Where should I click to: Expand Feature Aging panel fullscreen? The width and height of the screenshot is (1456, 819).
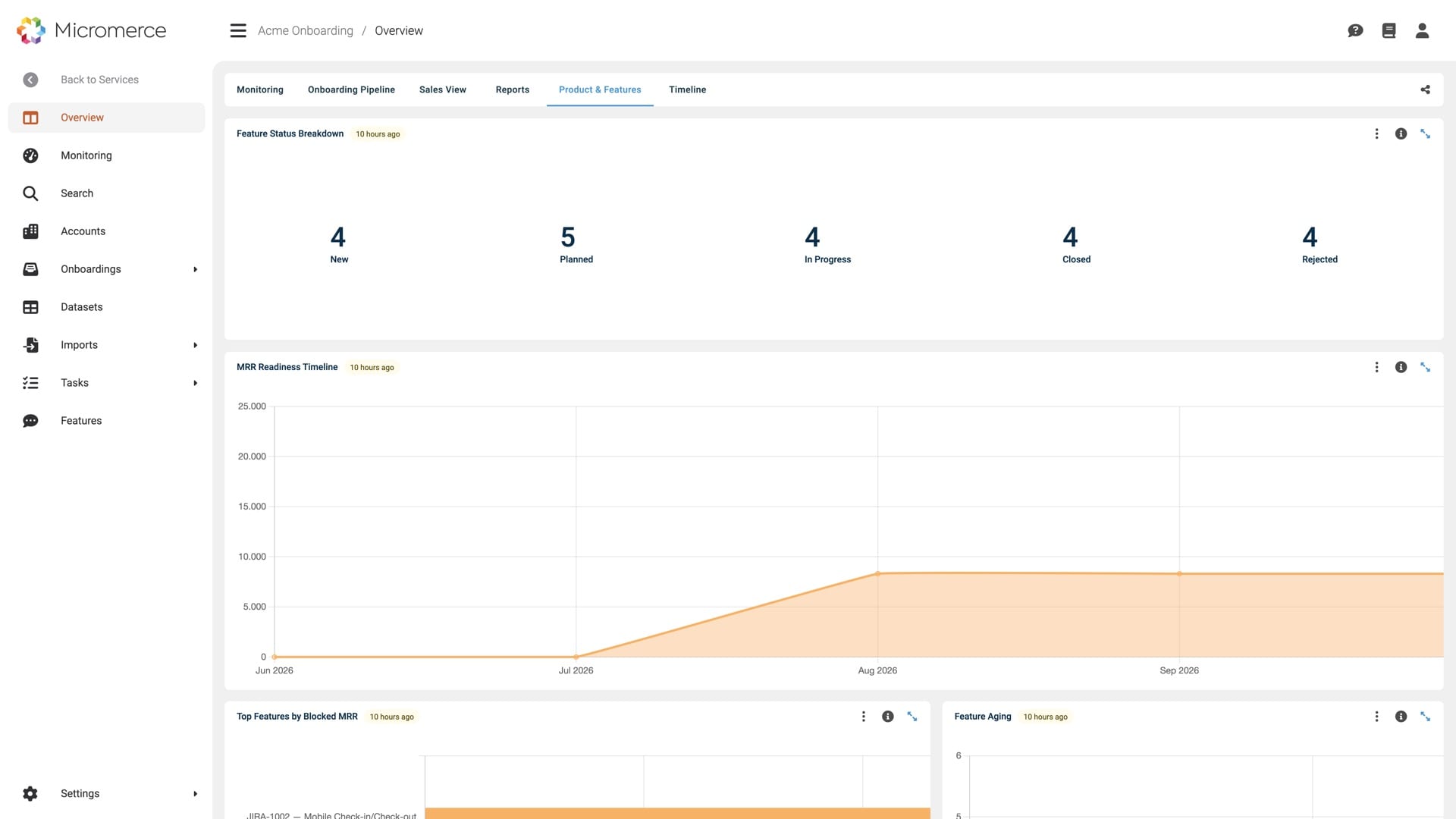(1425, 717)
